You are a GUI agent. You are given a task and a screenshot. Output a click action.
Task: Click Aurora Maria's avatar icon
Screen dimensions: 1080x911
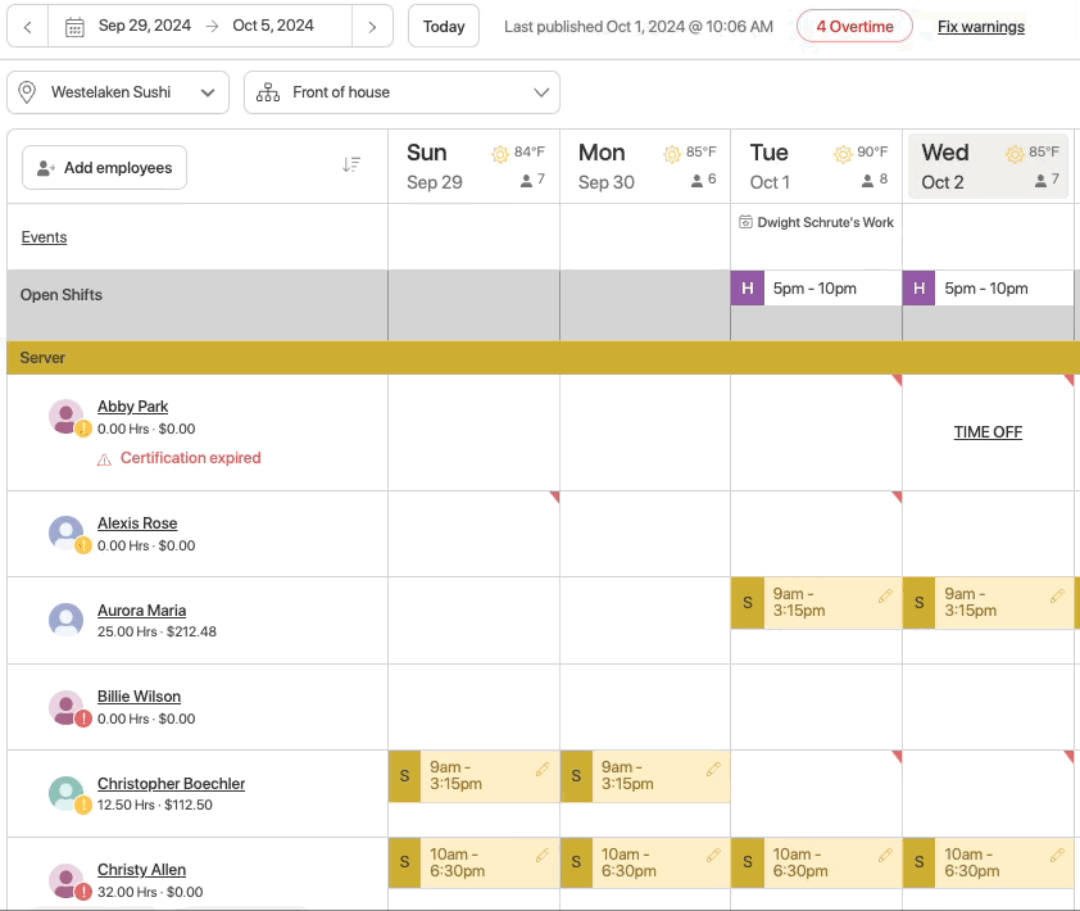click(x=66, y=620)
